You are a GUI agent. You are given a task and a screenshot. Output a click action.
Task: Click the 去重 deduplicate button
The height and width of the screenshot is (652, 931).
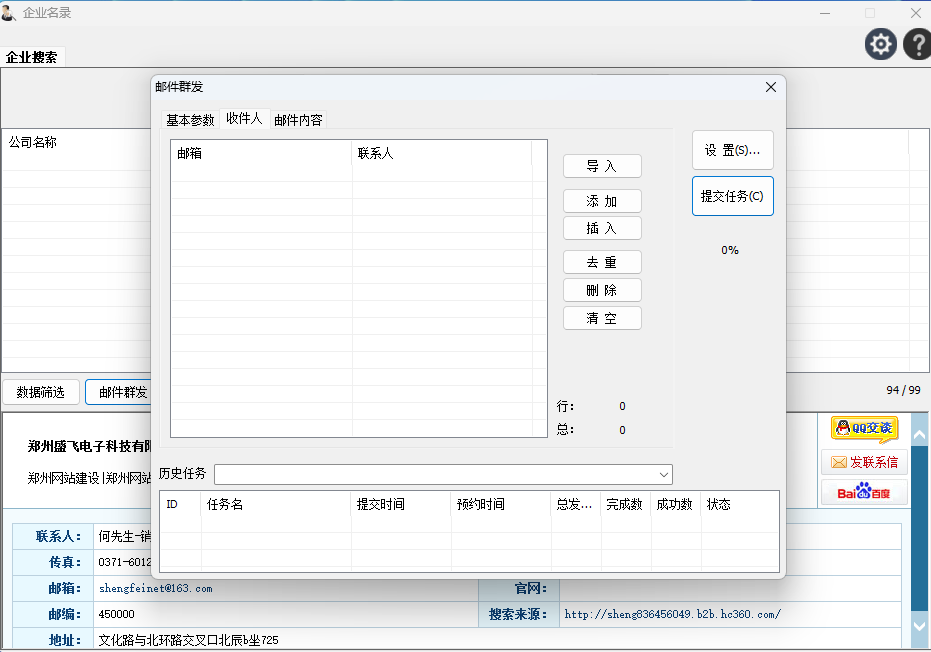click(602, 262)
